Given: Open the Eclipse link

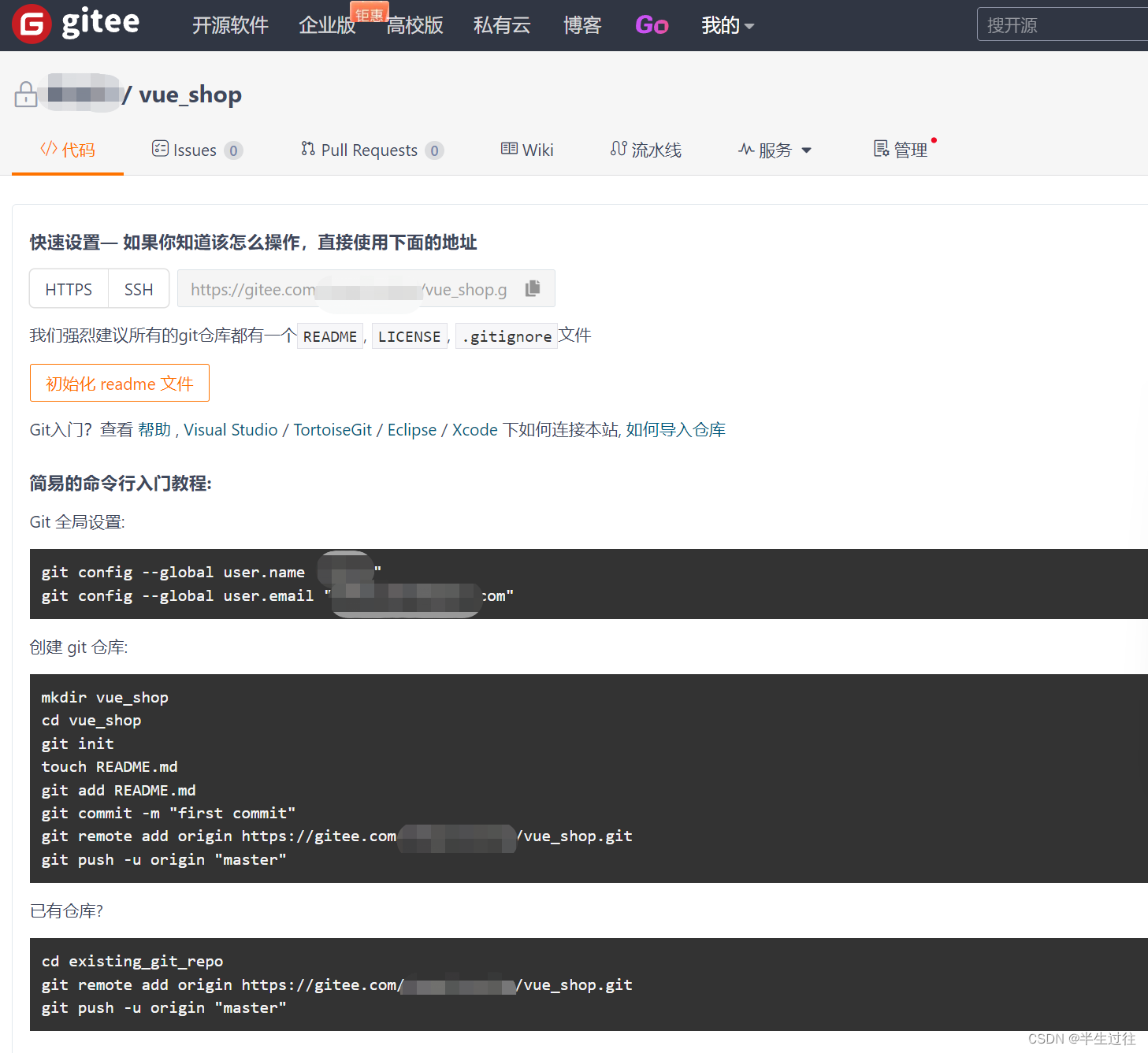Looking at the screenshot, I should (412, 429).
